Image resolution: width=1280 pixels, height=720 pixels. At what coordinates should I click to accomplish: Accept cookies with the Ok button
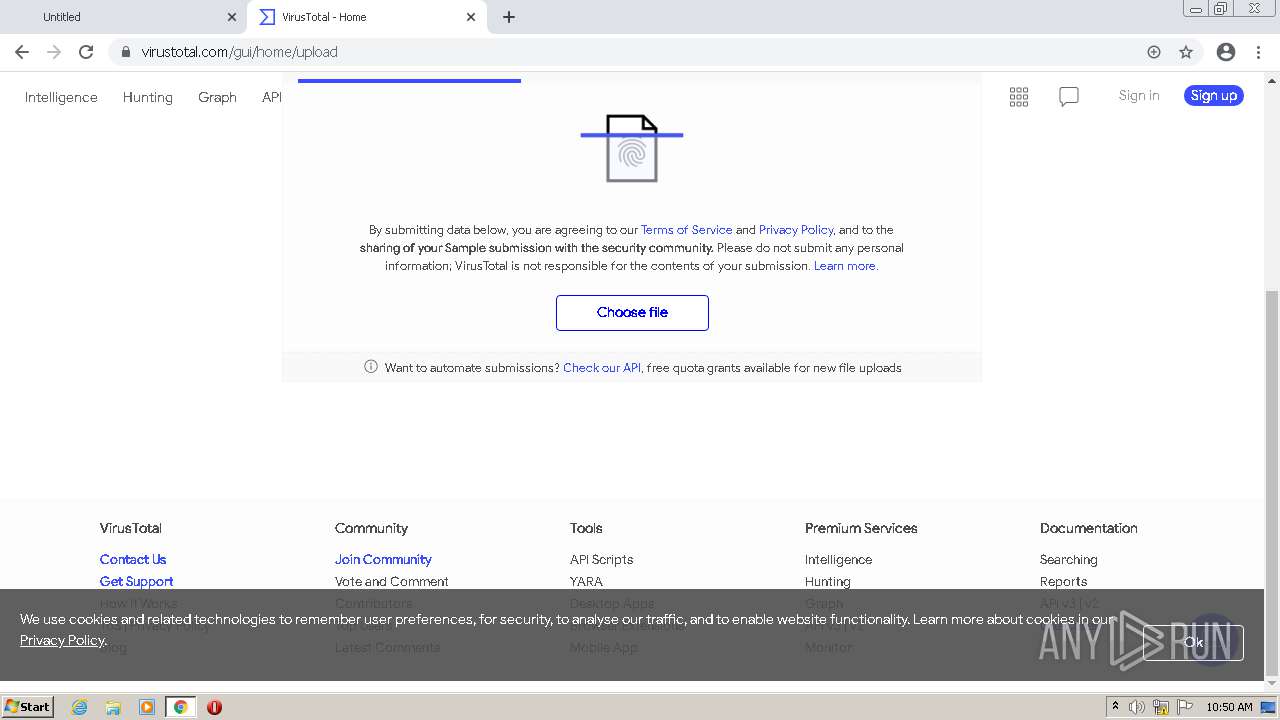click(1193, 642)
